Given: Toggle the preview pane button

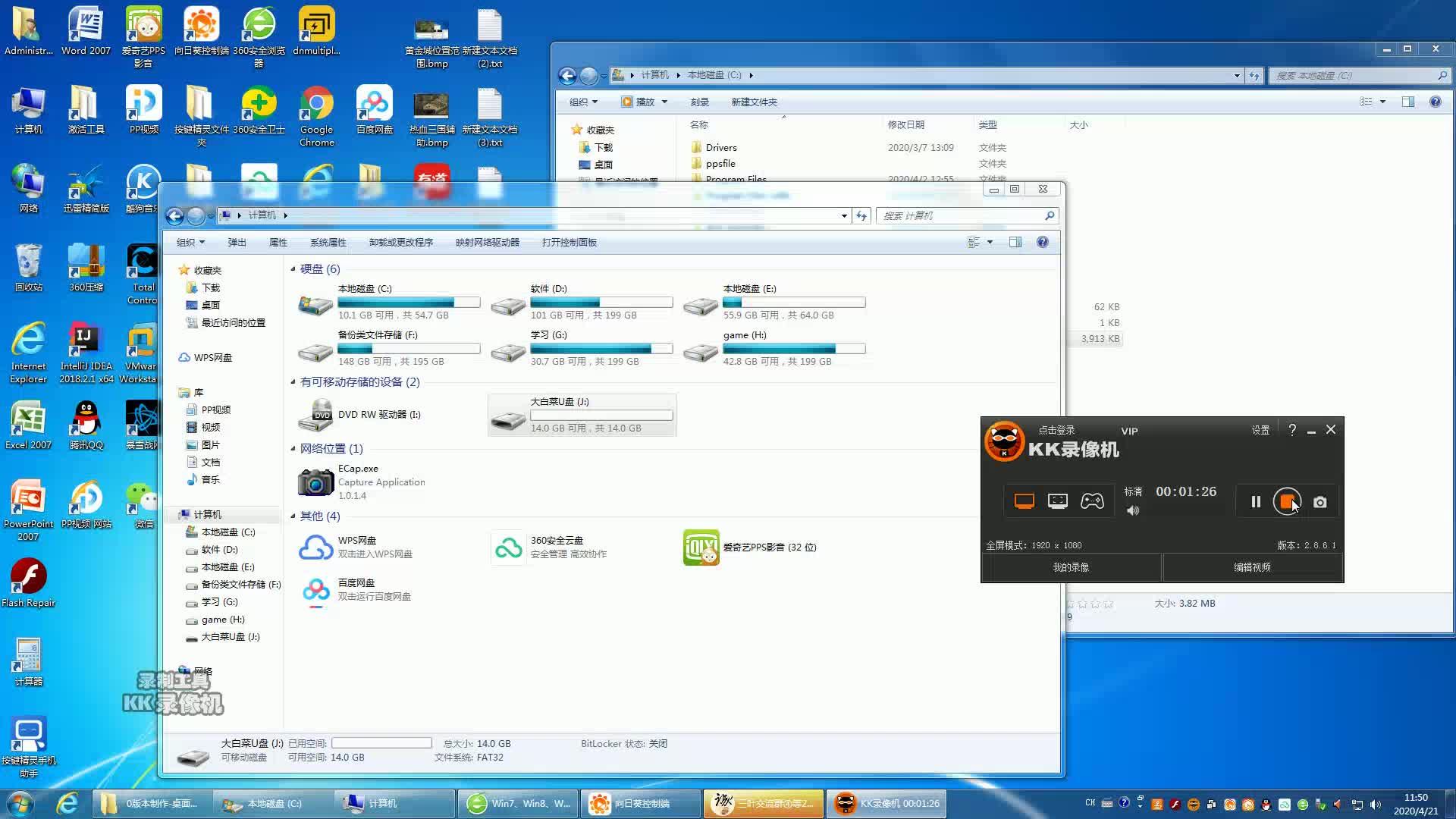Looking at the screenshot, I should (x=1015, y=243).
